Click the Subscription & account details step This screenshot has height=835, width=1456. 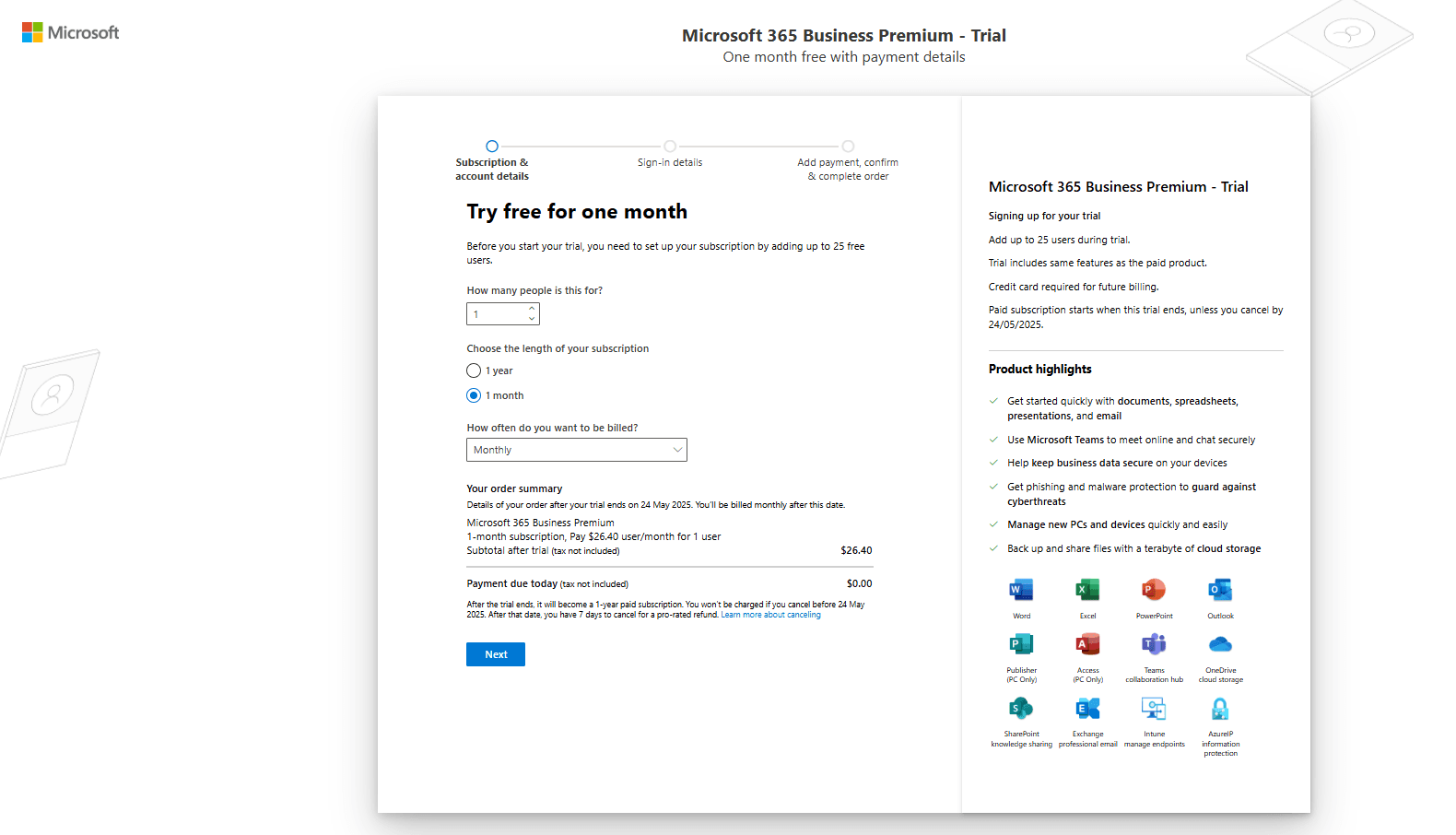click(492, 161)
